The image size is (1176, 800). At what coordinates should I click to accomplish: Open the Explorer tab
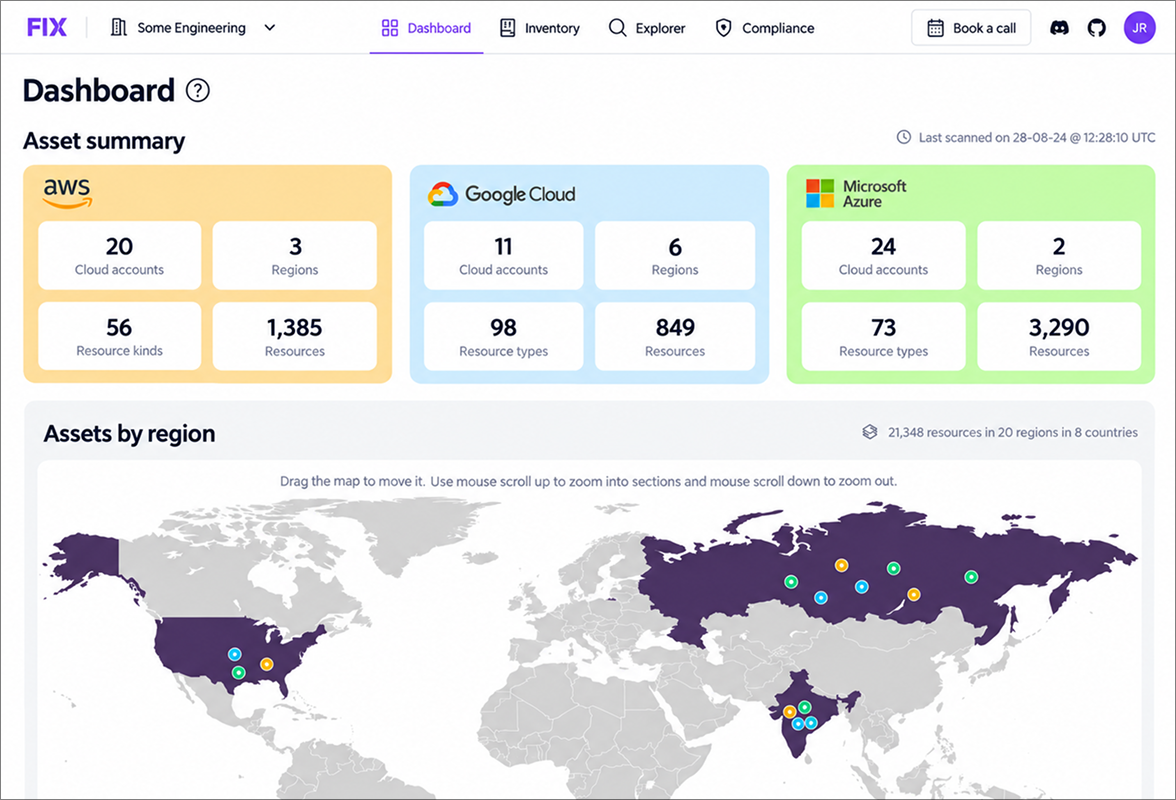pyautogui.click(x=647, y=28)
